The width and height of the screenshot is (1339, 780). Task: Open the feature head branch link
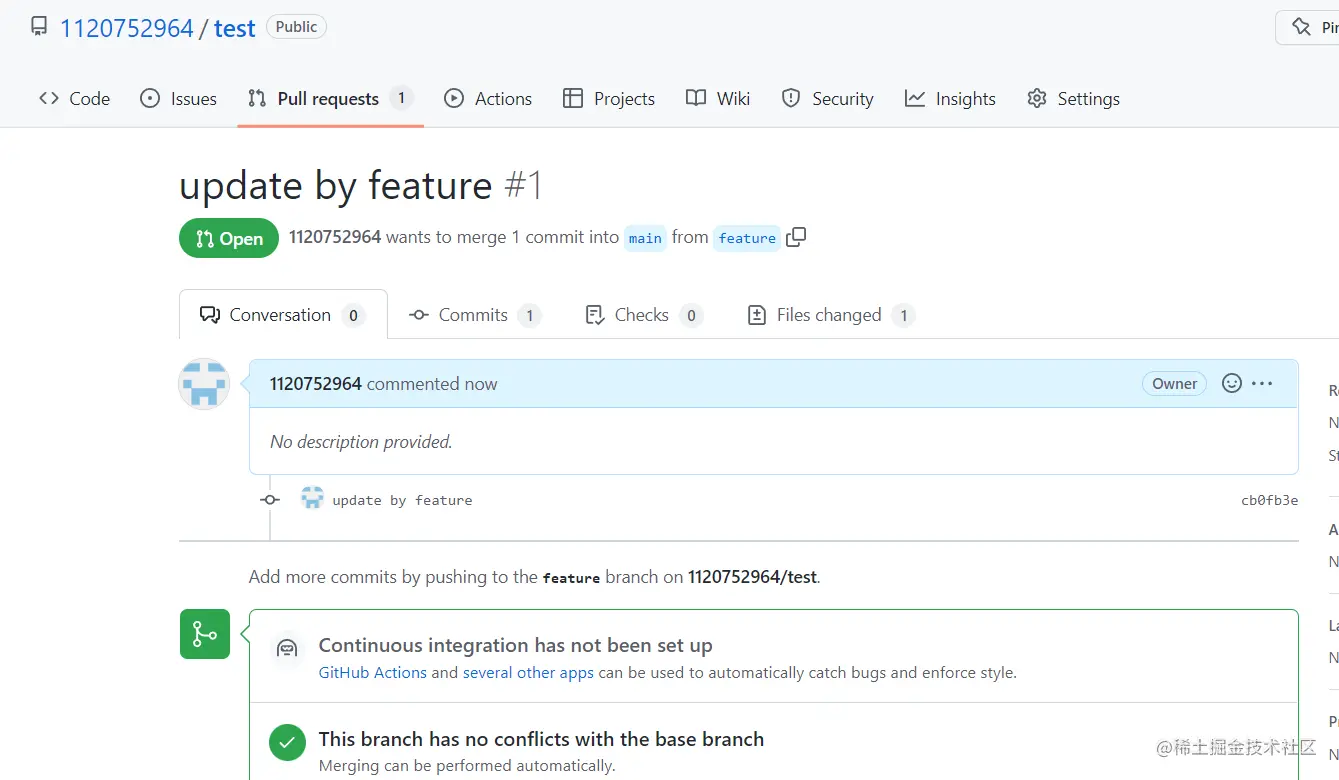747,238
